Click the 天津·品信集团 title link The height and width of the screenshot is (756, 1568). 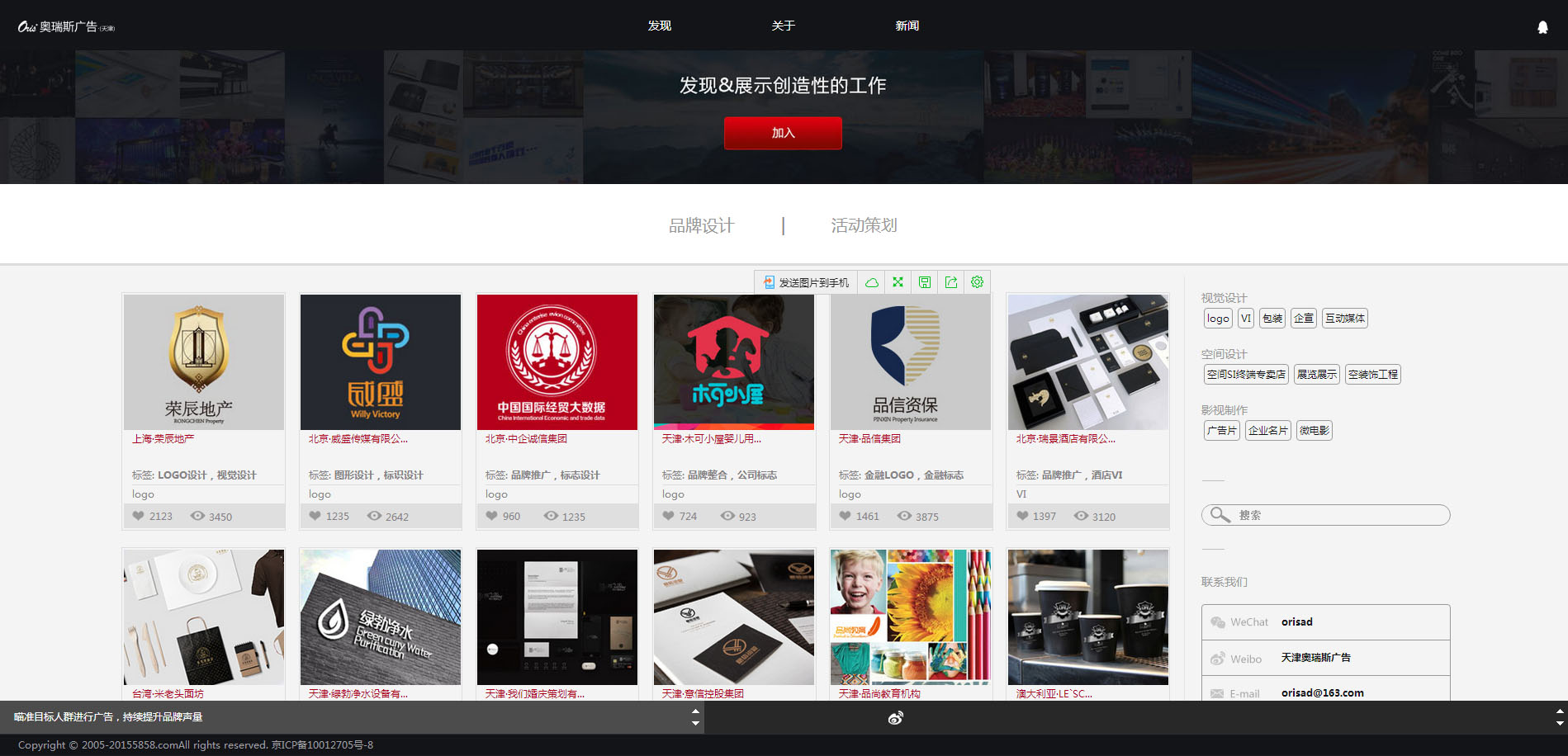click(x=869, y=439)
